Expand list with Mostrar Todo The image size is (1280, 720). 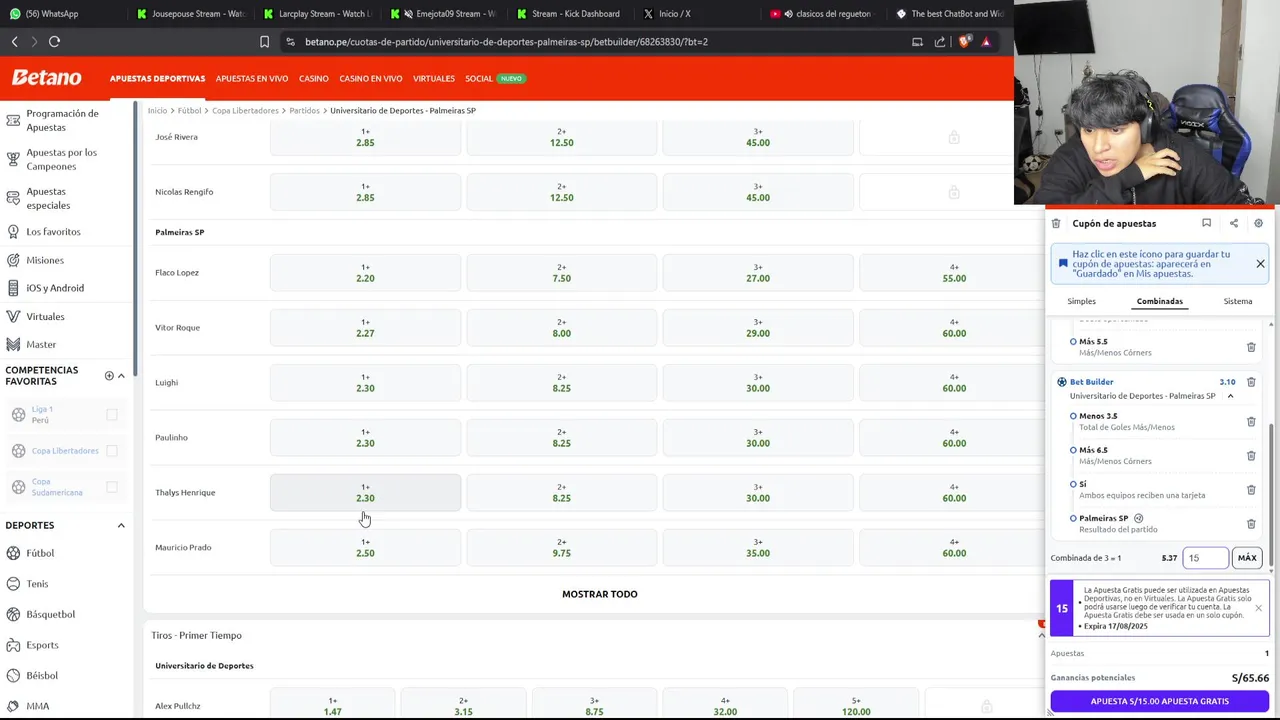point(599,594)
